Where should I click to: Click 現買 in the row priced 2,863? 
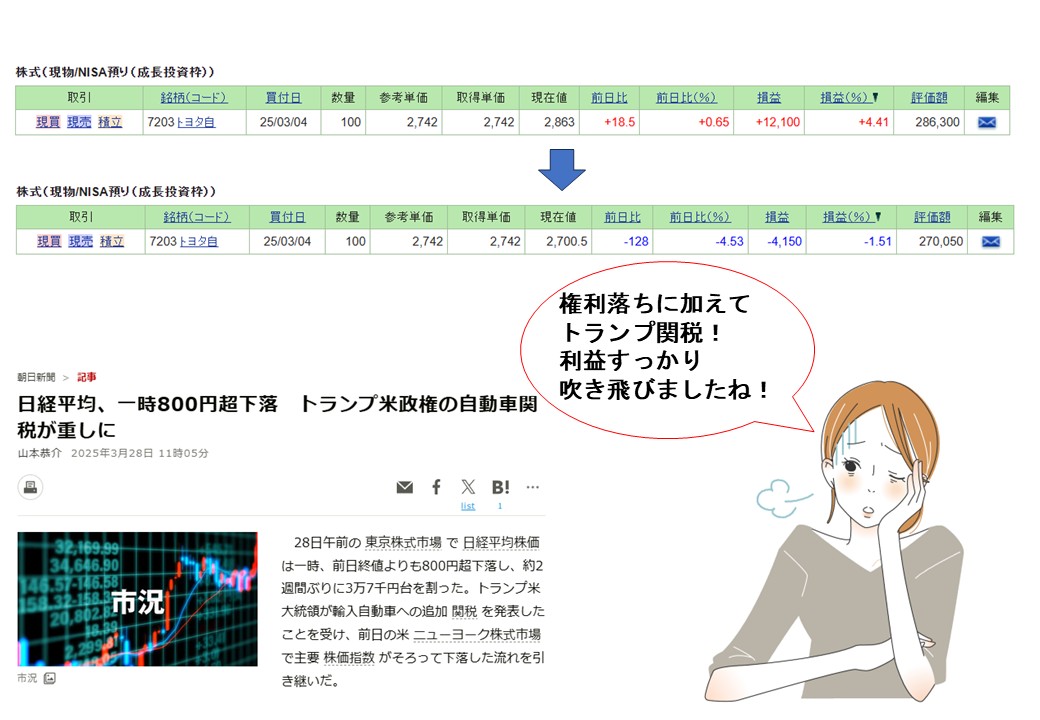[48, 122]
